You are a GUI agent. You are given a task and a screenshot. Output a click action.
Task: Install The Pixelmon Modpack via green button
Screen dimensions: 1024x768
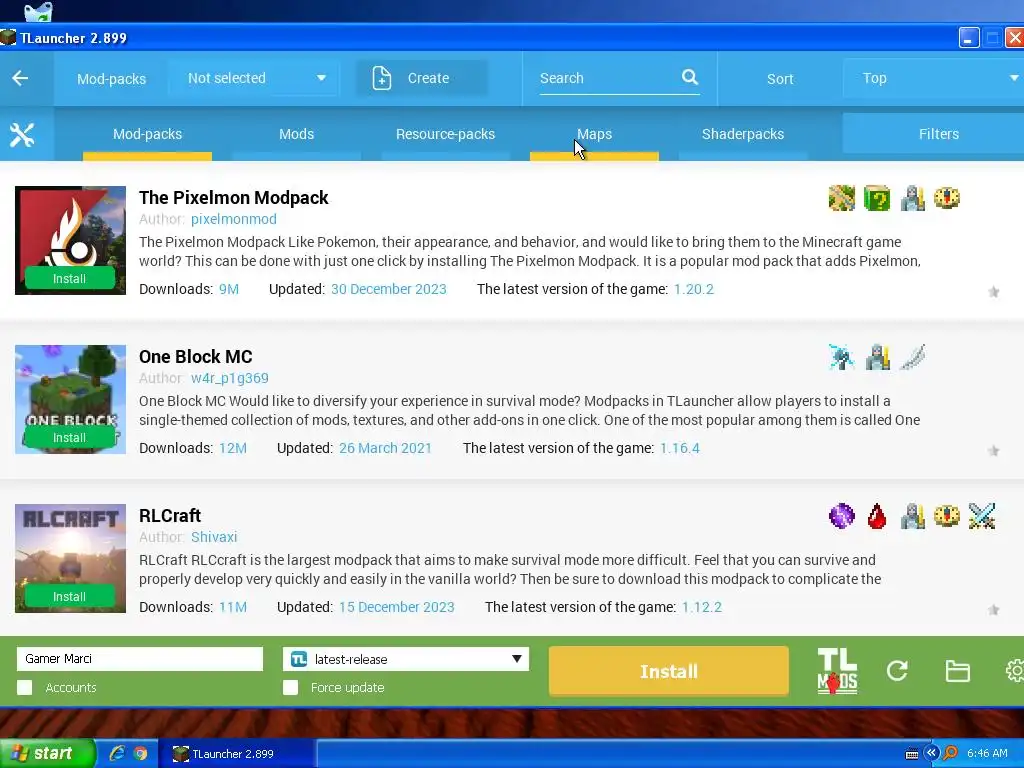point(69,279)
